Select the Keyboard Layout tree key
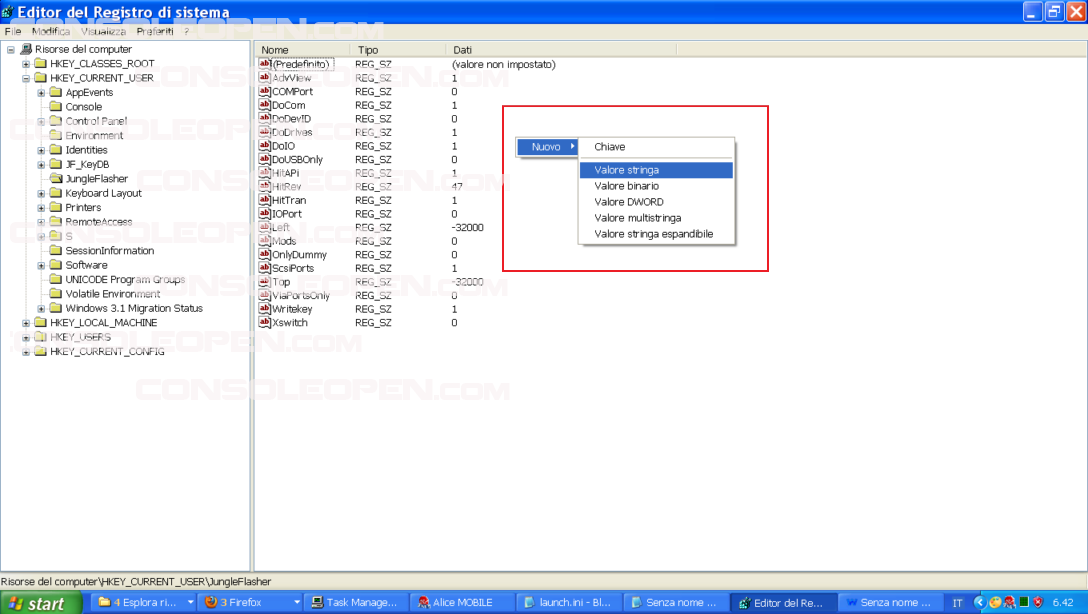Viewport: 1088px width, 614px height. 103,193
